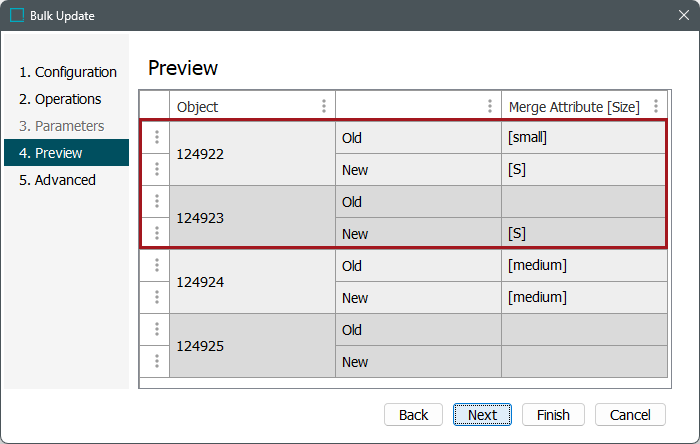Image resolution: width=700 pixels, height=444 pixels.
Task: Click row handle for 124925 New row
Action: click(156, 362)
